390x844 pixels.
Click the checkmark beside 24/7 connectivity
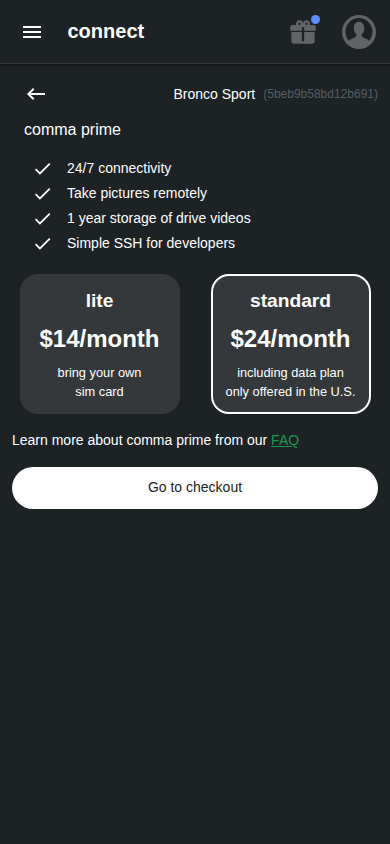pyautogui.click(x=42, y=168)
